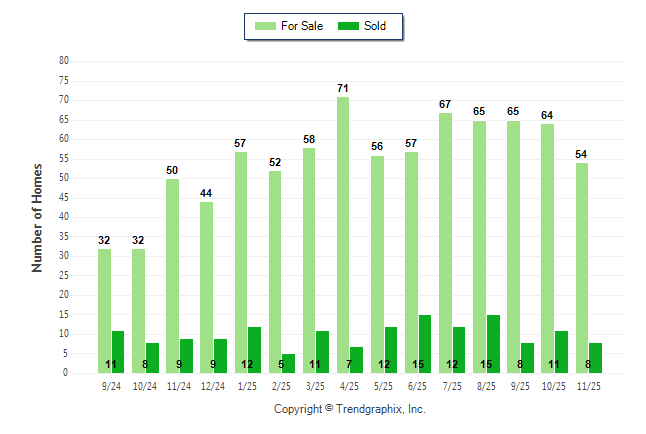646x434 pixels.
Task: Select the 9/24 For Sale bar
Action: coord(104,311)
